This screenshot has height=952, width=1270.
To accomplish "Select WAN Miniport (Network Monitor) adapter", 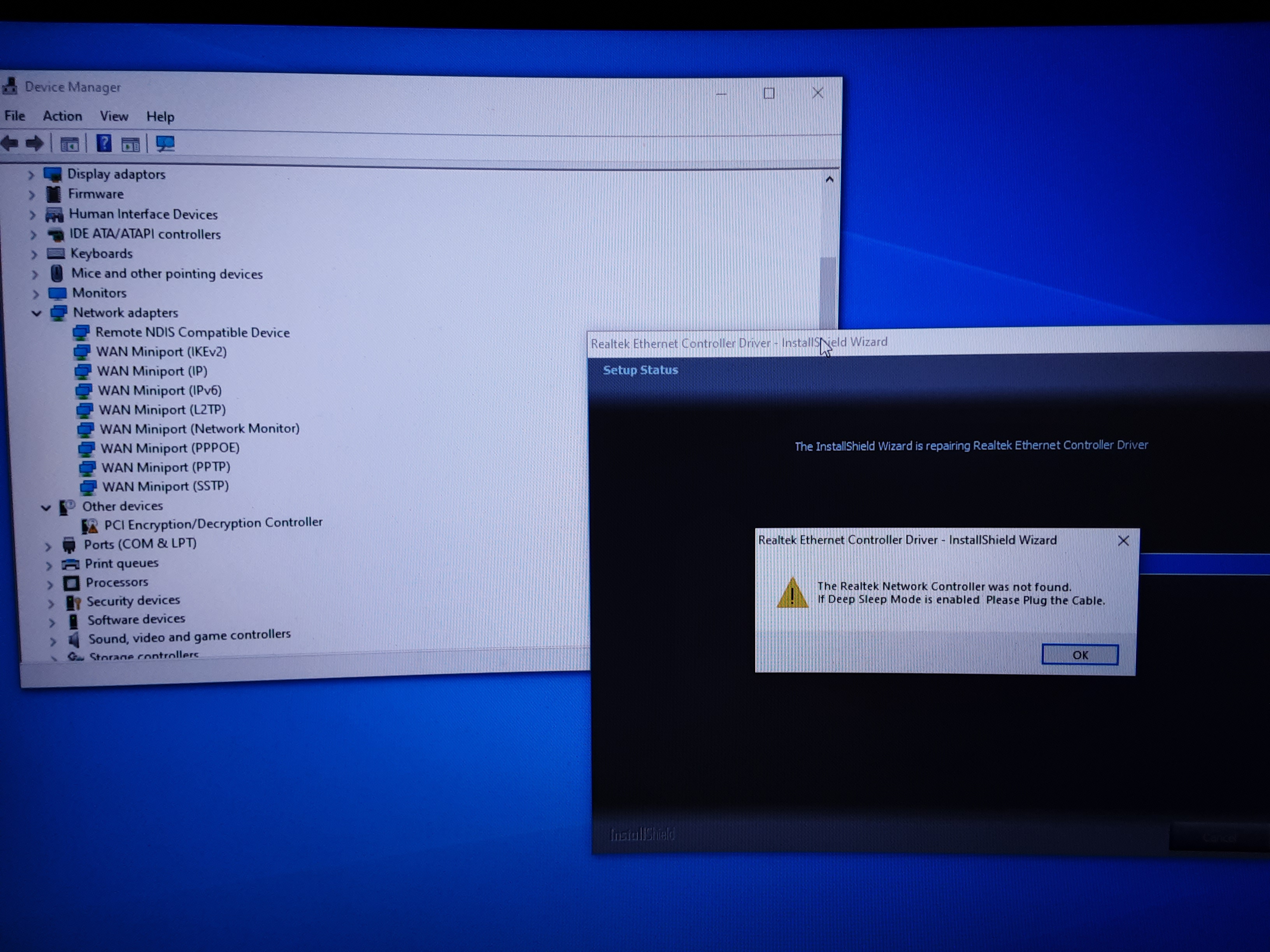I will coord(199,429).
